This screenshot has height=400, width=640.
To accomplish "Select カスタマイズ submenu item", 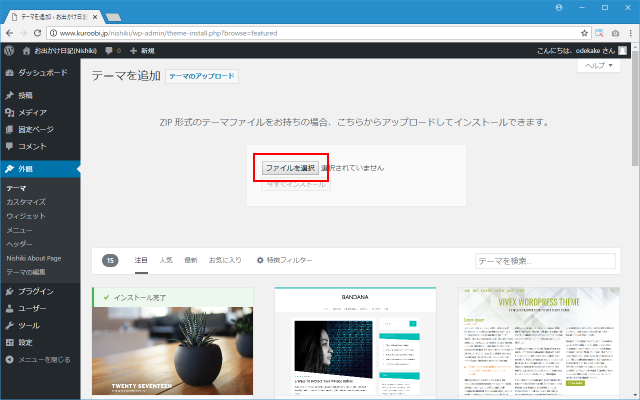I will pos(26,202).
